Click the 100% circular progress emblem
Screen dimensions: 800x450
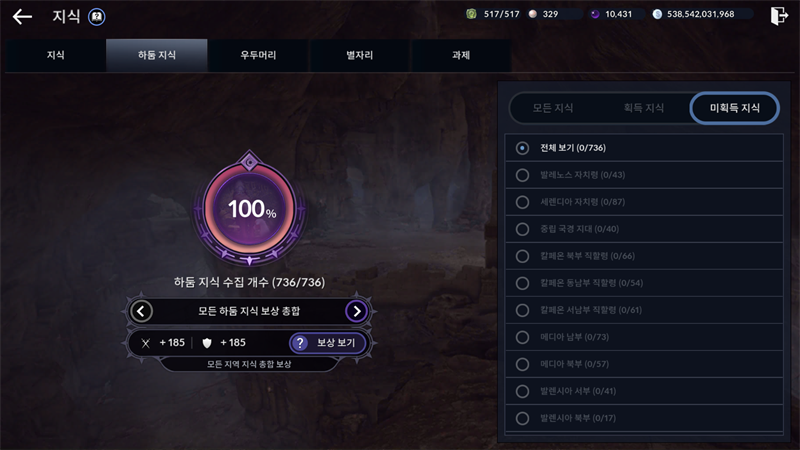click(249, 208)
